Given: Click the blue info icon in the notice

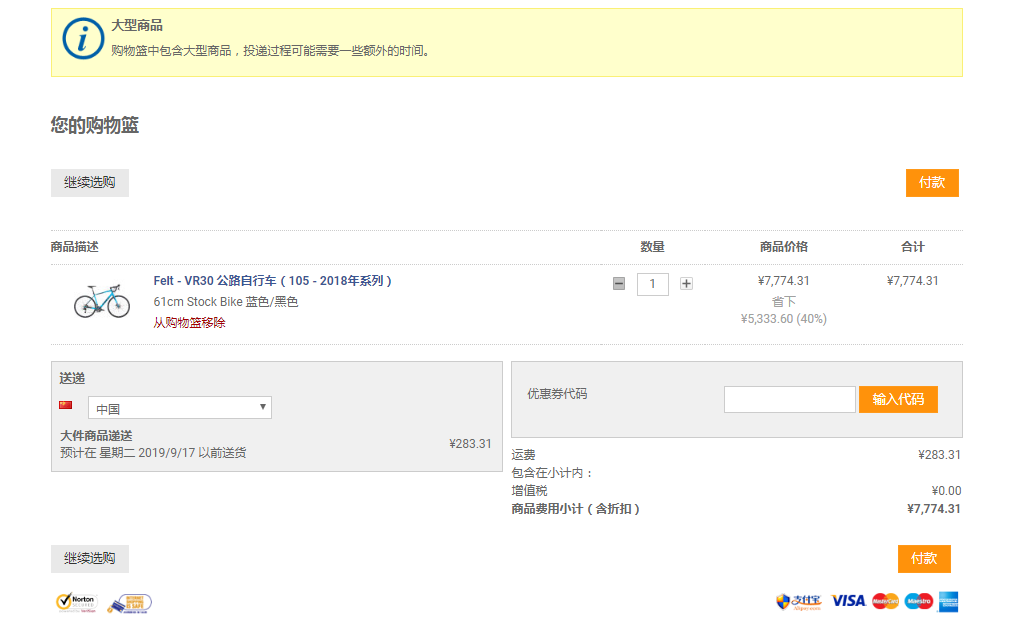Looking at the screenshot, I should (x=83, y=39).
